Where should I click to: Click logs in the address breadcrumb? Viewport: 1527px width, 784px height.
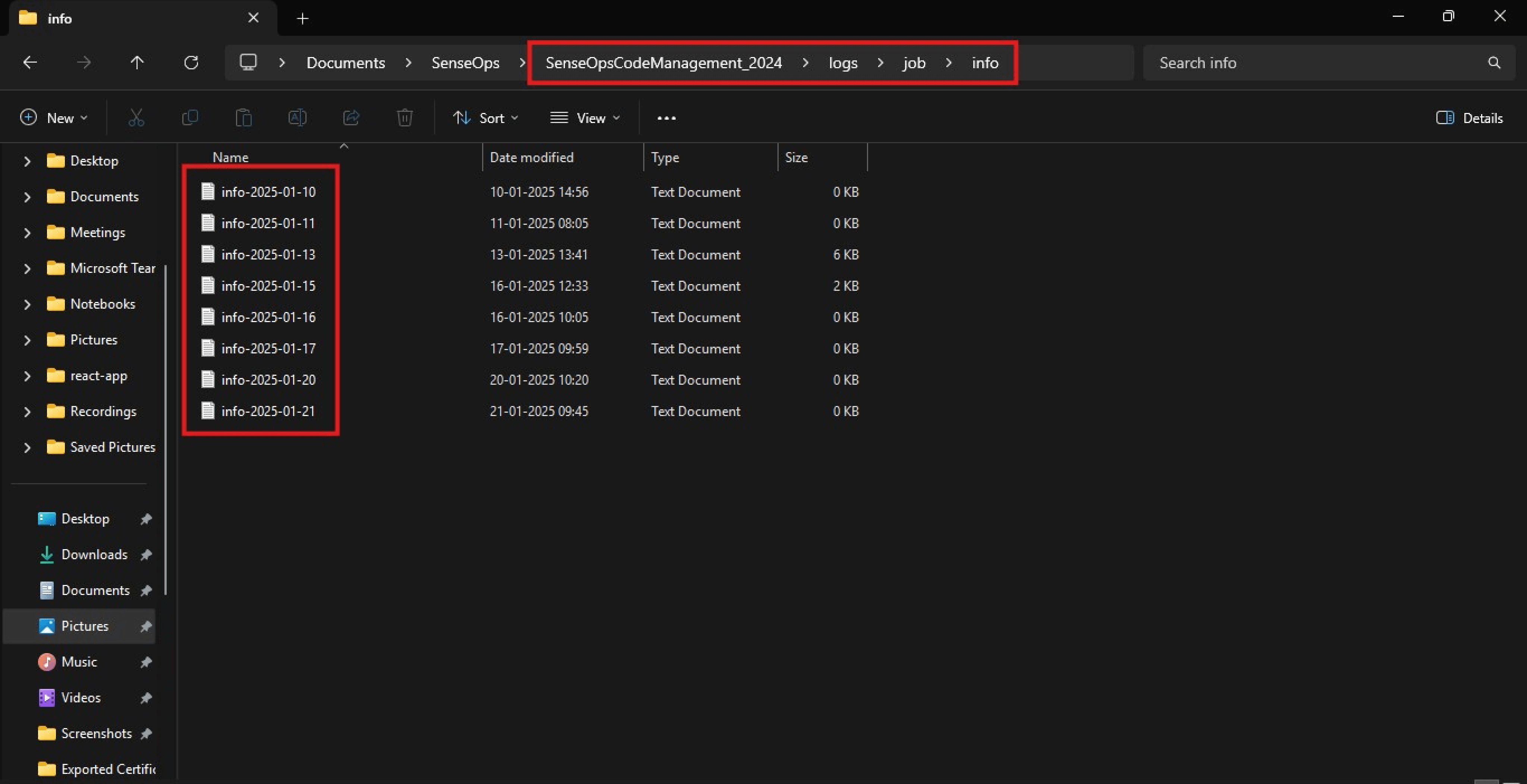(x=843, y=63)
